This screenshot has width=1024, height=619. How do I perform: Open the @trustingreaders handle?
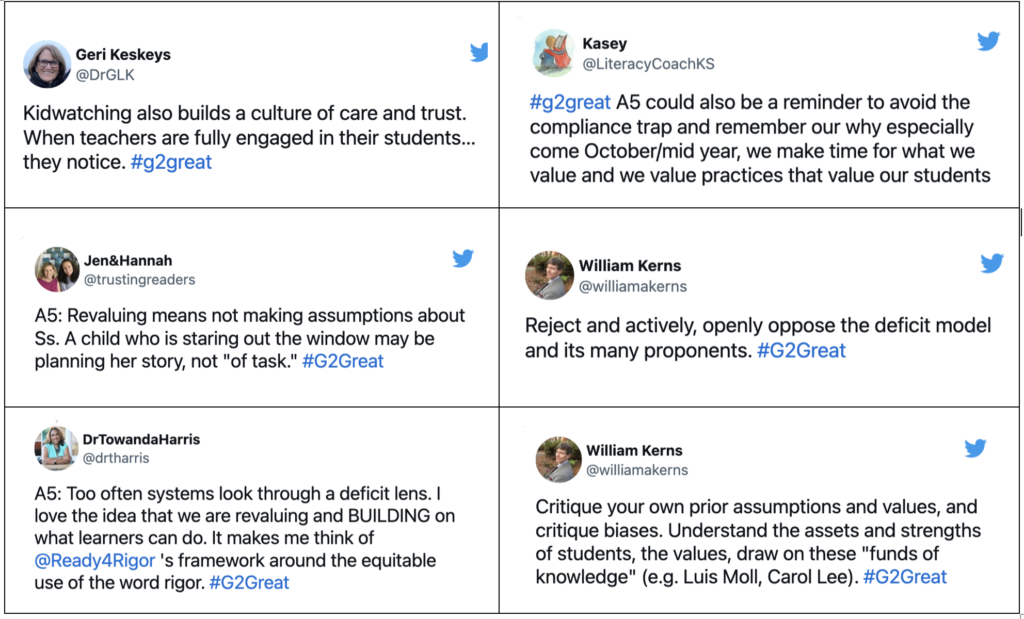pos(140,279)
